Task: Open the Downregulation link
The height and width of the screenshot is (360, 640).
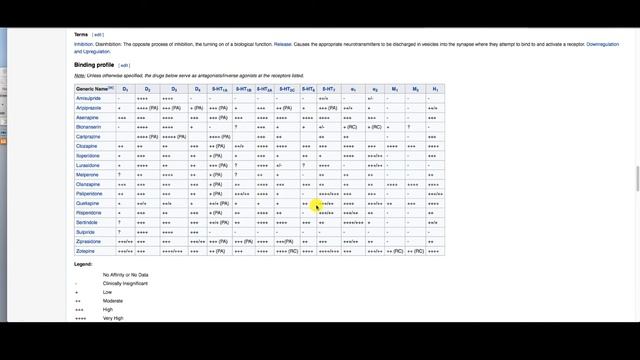Action: tap(602, 44)
